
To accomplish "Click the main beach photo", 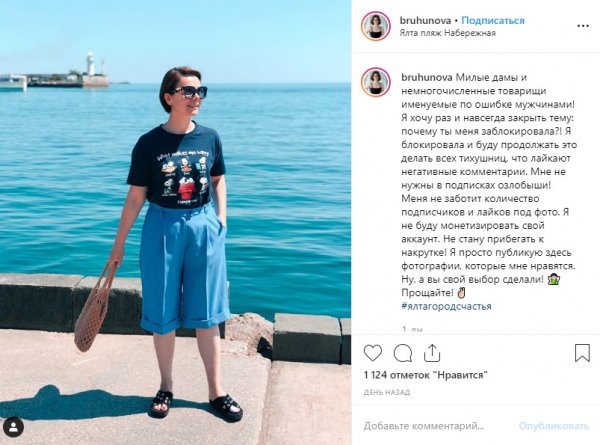I will pyautogui.click(x=176, y=222).
